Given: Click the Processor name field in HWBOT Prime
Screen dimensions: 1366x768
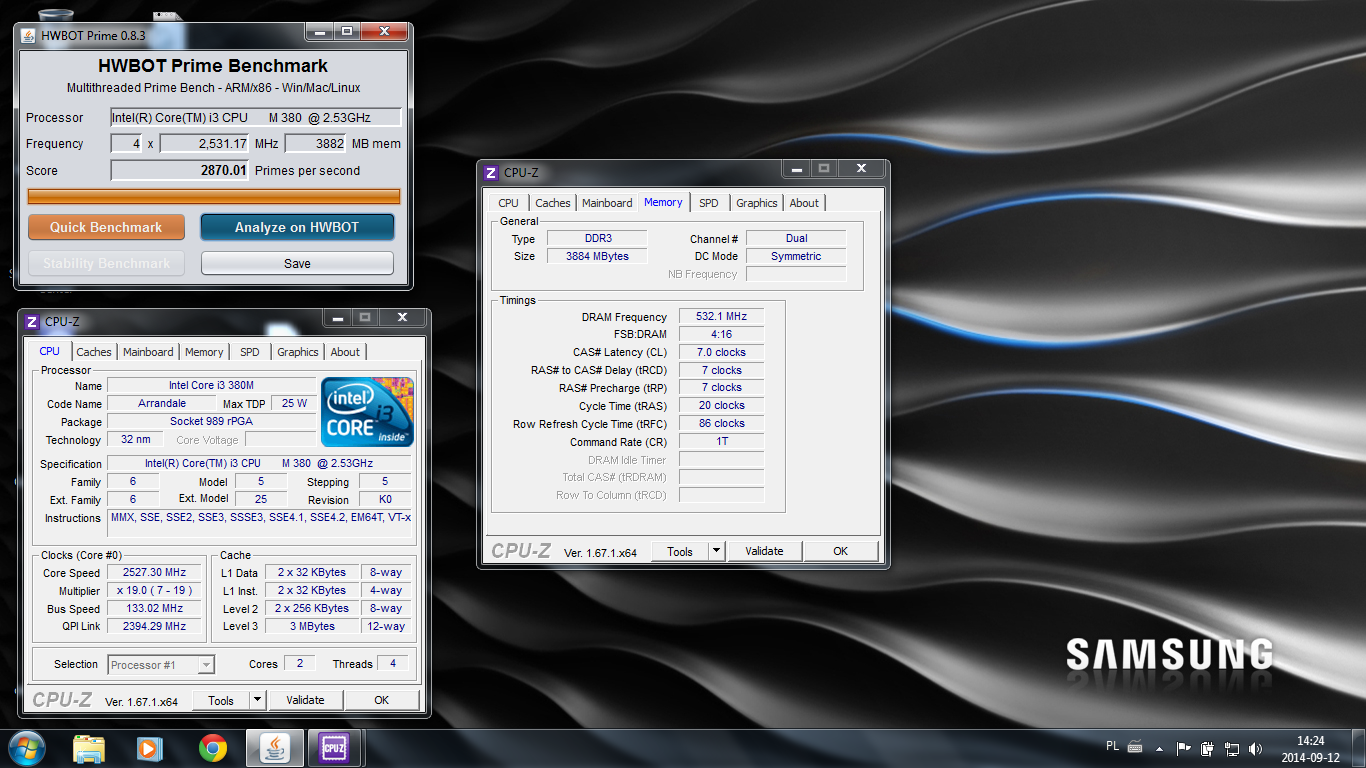Looking at the screenshot, I should point(255,117).
